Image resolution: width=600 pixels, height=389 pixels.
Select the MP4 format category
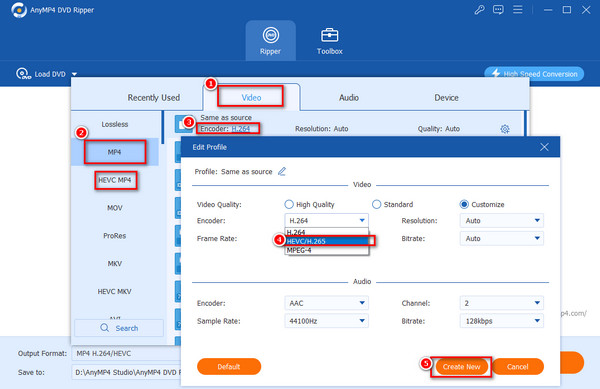point(115,152)
